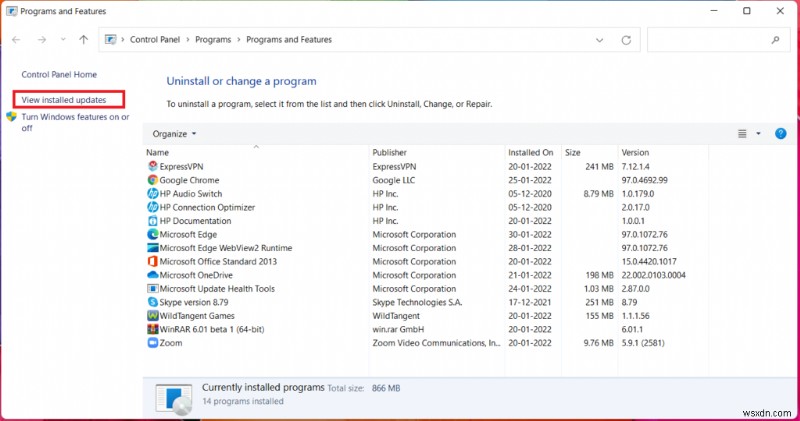Click the ExpressVPN program icon

[x=153, y=166]
